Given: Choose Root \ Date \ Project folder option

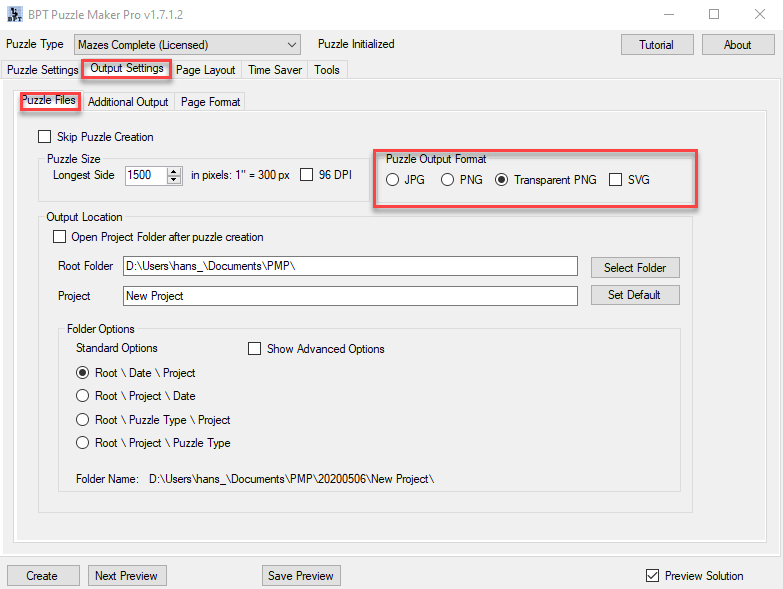Looking at the screenshot, I should [82, 373].
